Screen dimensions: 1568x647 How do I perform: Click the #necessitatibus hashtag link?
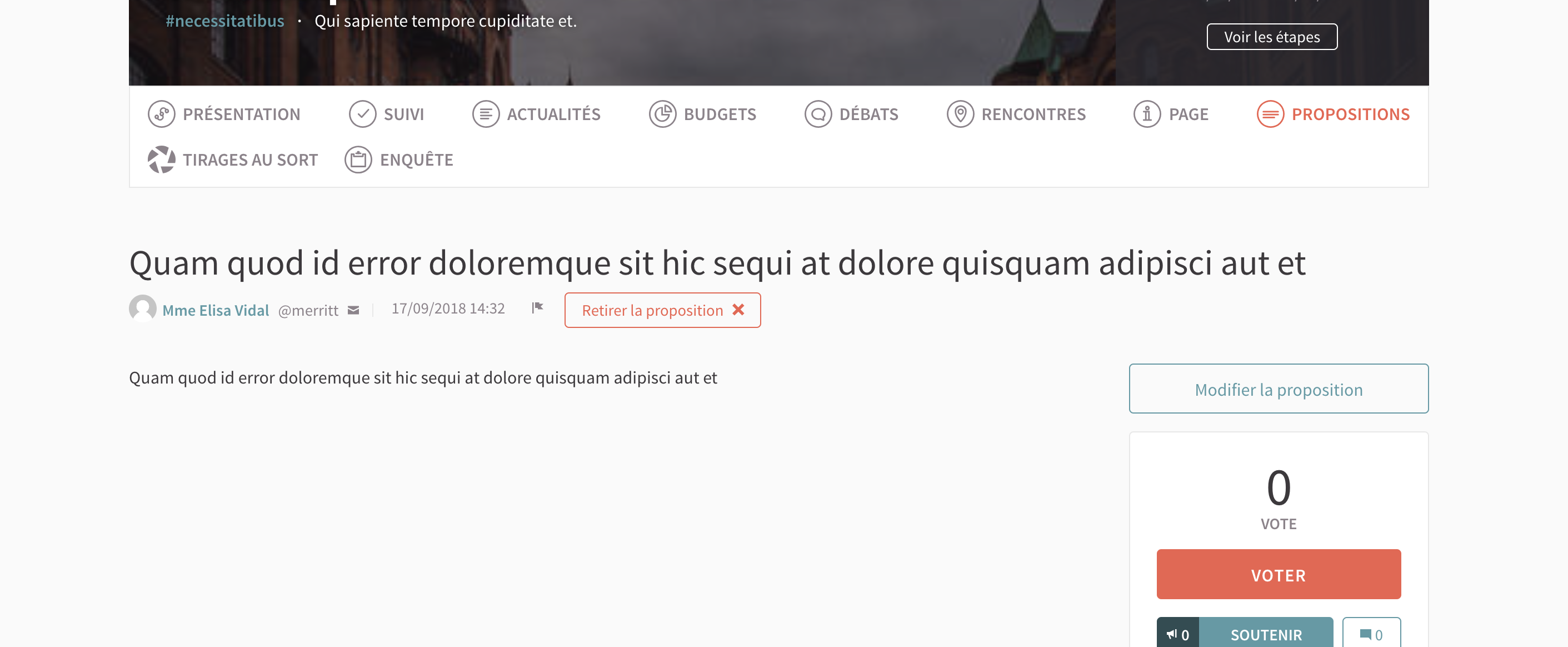click(224, 21)
